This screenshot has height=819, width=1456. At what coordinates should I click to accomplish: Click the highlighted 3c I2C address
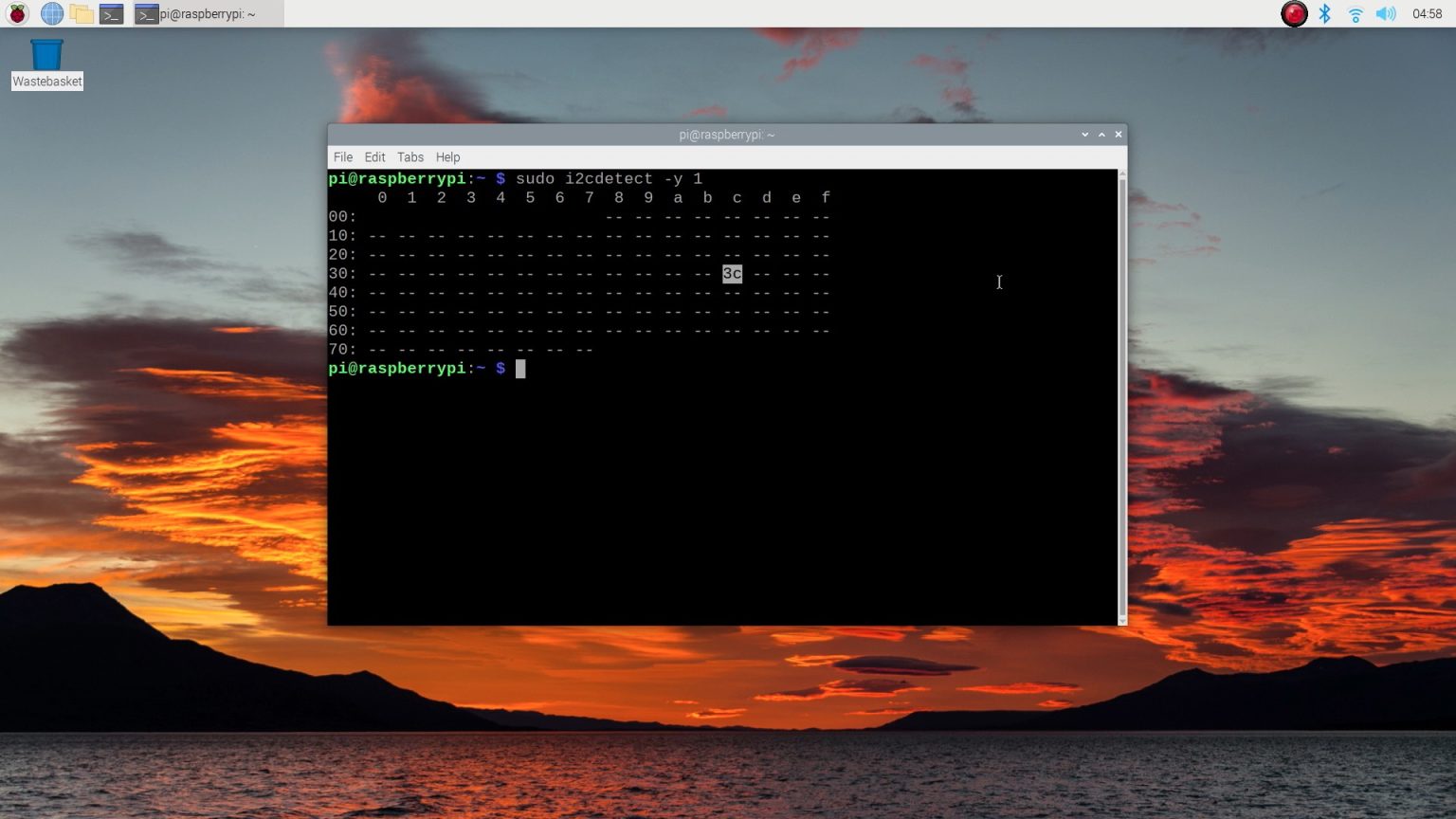[731, 274]
